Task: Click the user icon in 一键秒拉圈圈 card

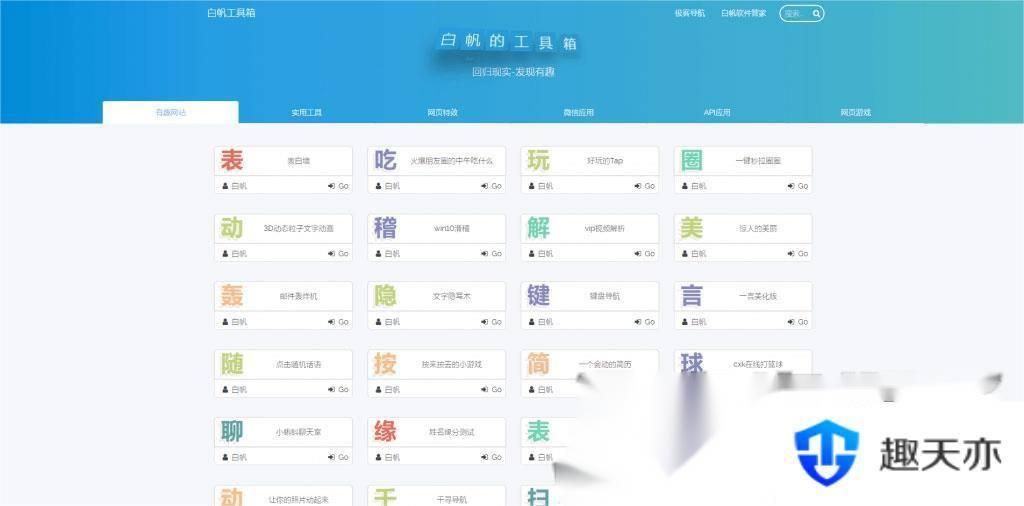Action: (685, 186)
